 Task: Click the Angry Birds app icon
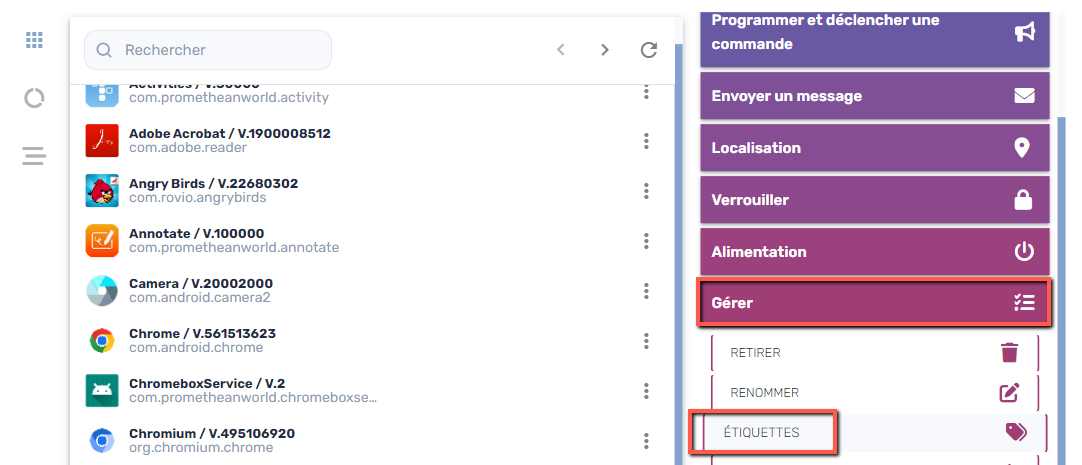[x=102, y=190]
